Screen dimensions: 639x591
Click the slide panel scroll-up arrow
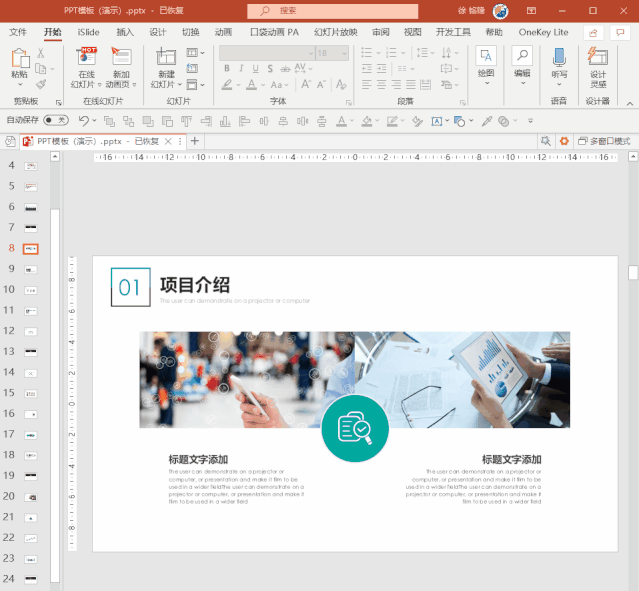click(x=55, y=157)
